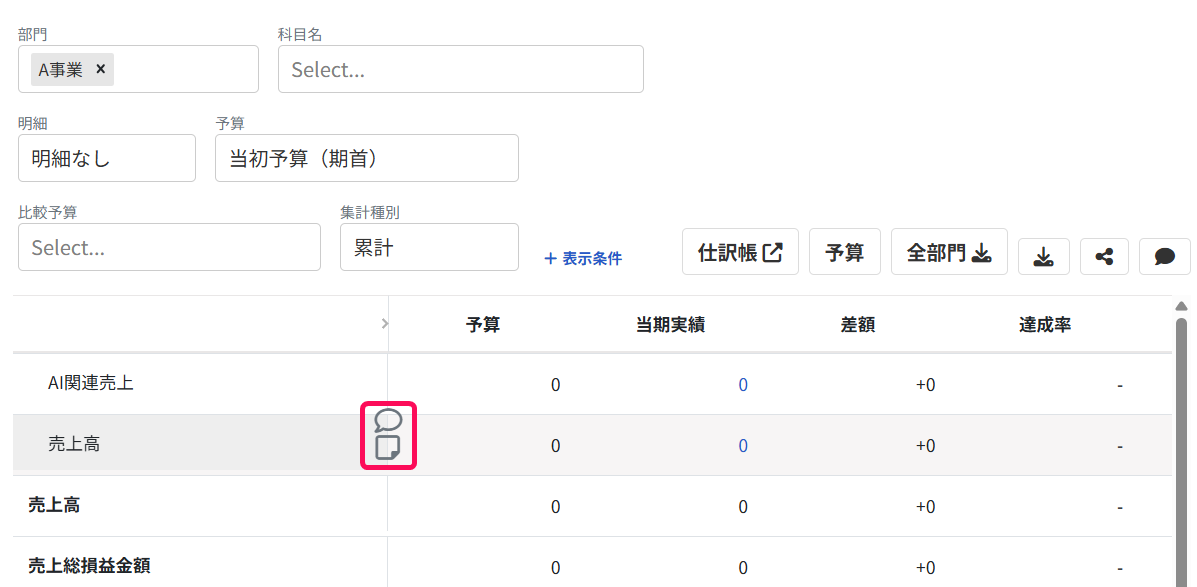Screen dimensions: 1197x587
Task: Click the download icon button
Action: (x=1044, y=256)
